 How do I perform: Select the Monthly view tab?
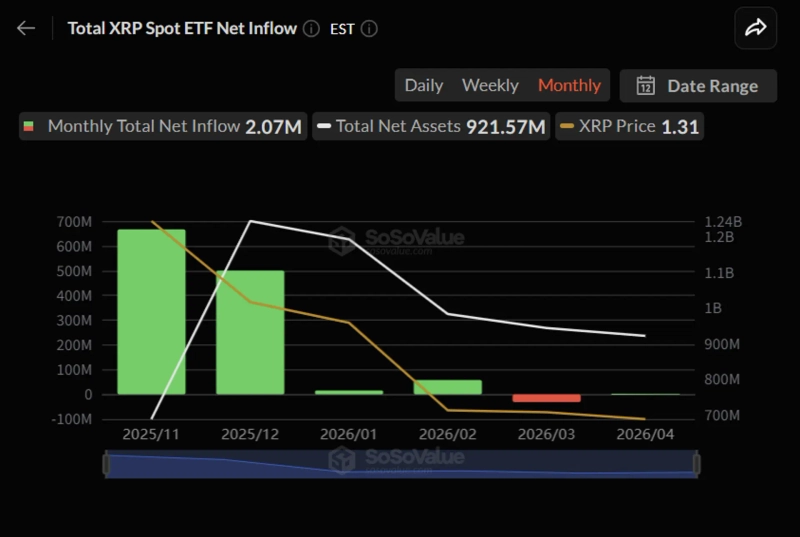click(569, 86)
